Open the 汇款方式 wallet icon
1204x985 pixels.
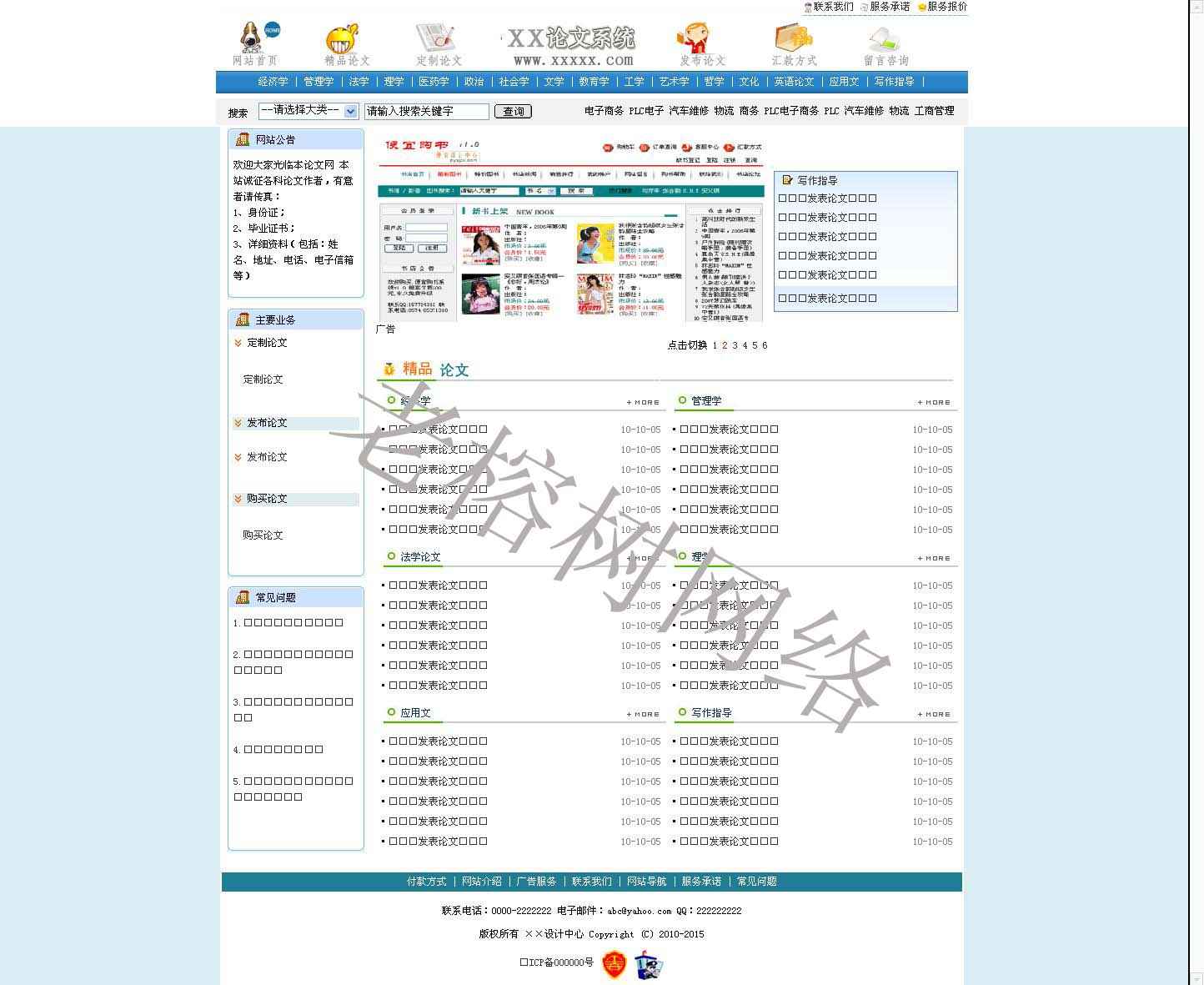793,38
